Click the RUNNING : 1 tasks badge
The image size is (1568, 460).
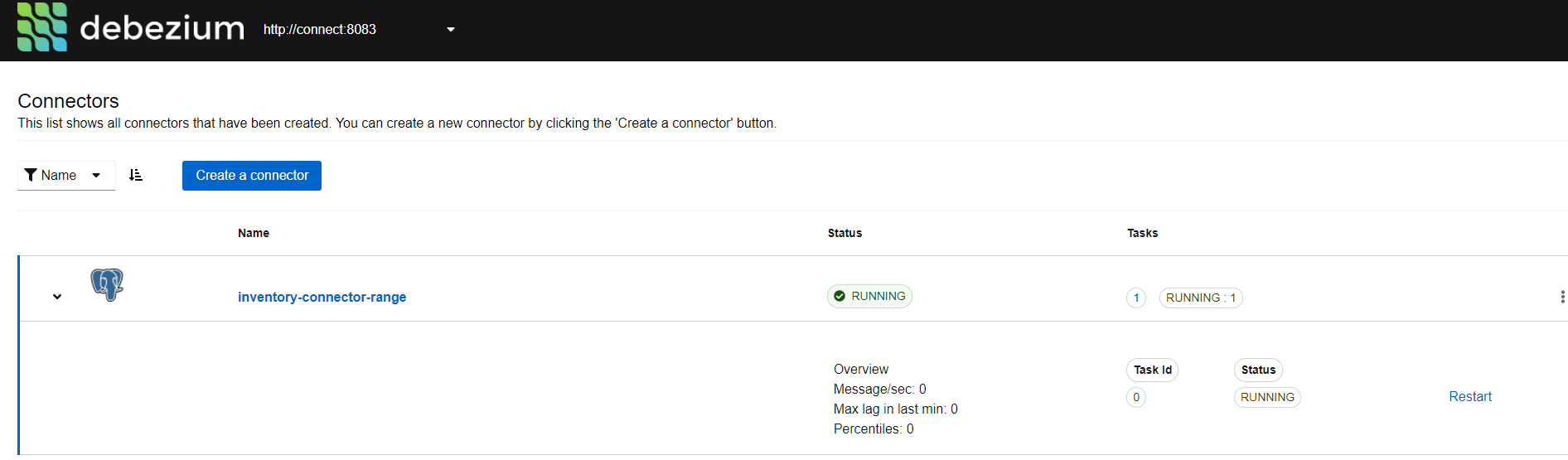[1200, 298]
